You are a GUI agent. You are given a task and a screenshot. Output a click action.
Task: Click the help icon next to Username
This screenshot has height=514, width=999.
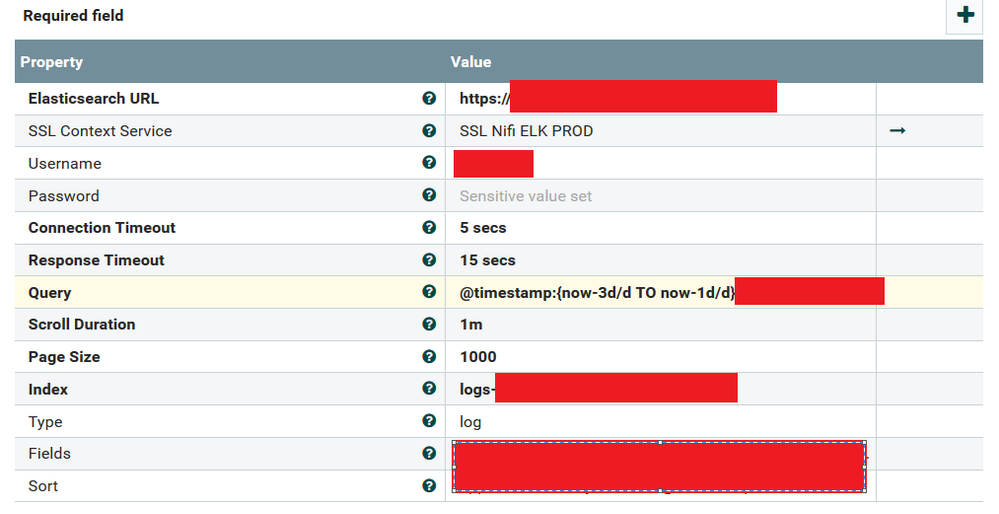[429, 163]
